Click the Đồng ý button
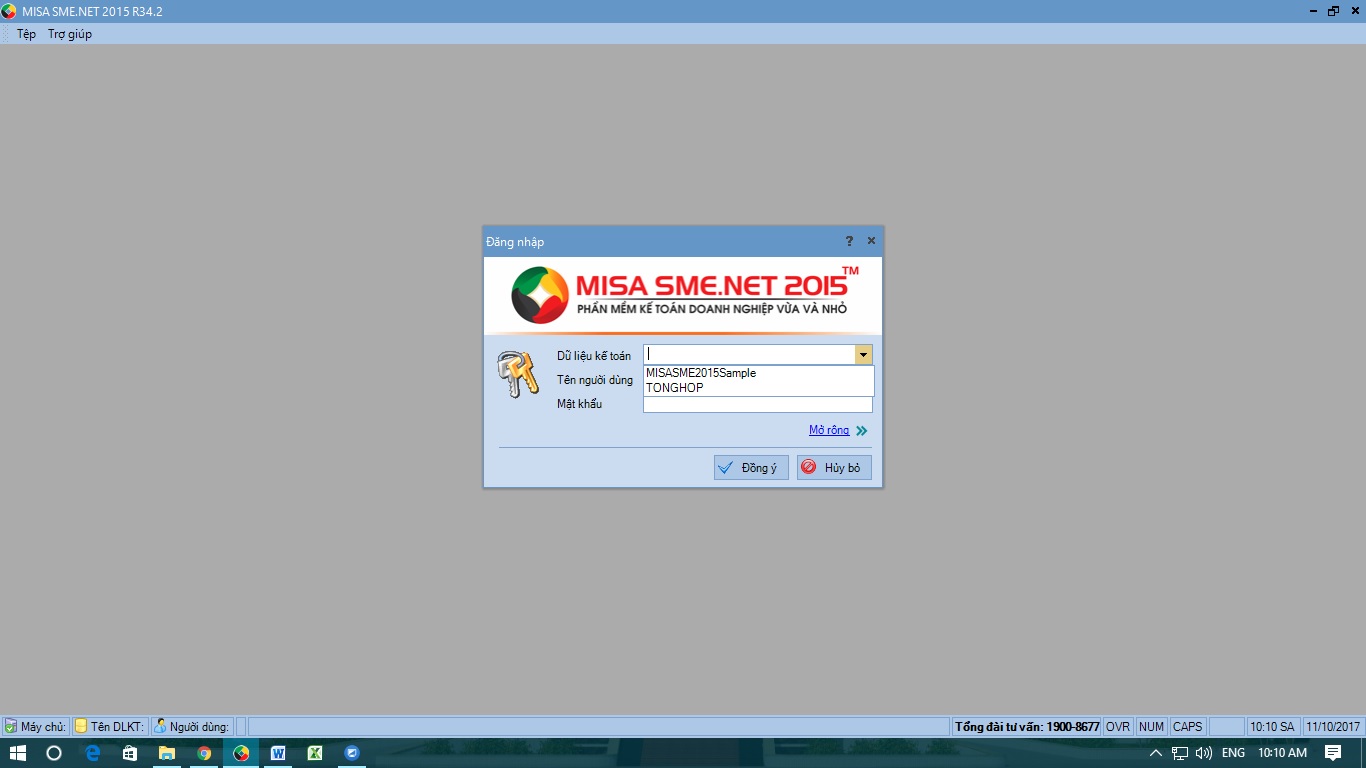Screen dimensions: 1366x768 pyautogui.click(x=751, y=468)
